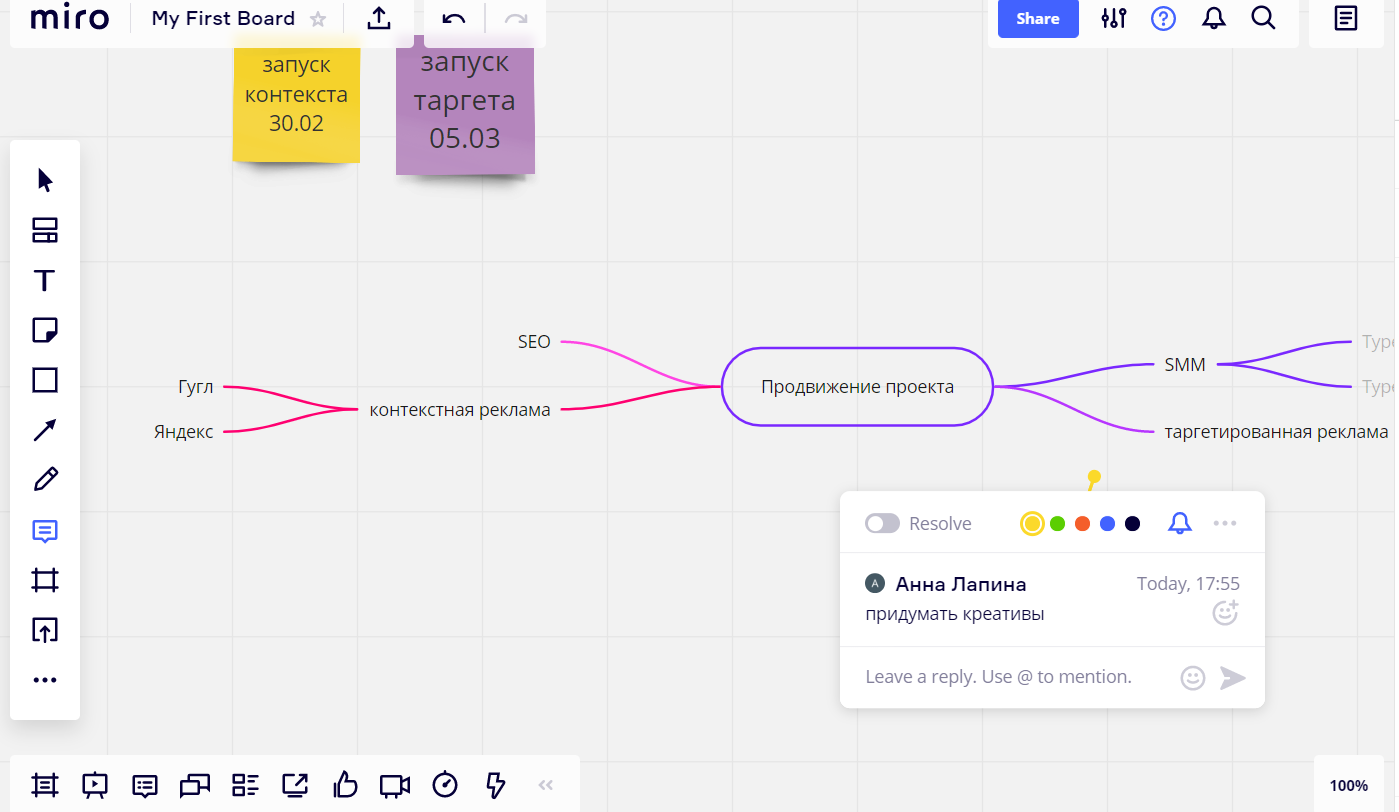Screen dimensions: 1399x812
Task: Select the Text tool
Action: (45, 280)
